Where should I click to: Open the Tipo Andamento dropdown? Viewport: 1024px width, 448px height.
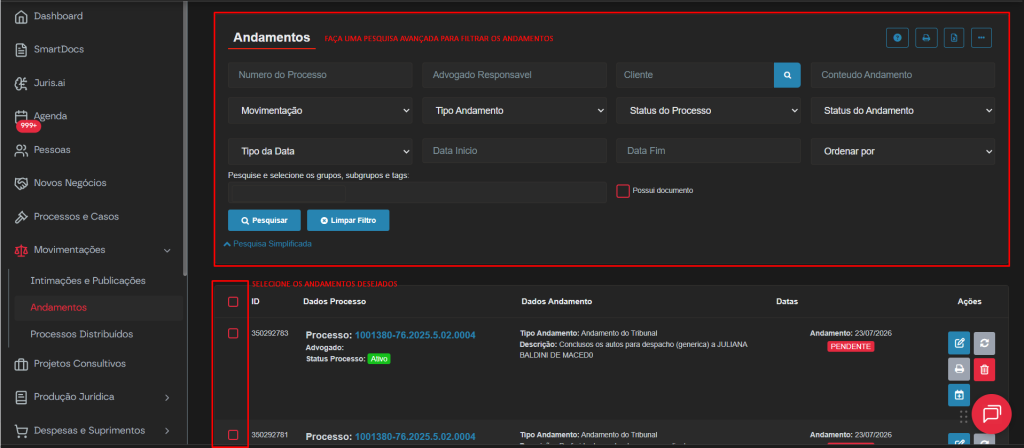(515, 111)
